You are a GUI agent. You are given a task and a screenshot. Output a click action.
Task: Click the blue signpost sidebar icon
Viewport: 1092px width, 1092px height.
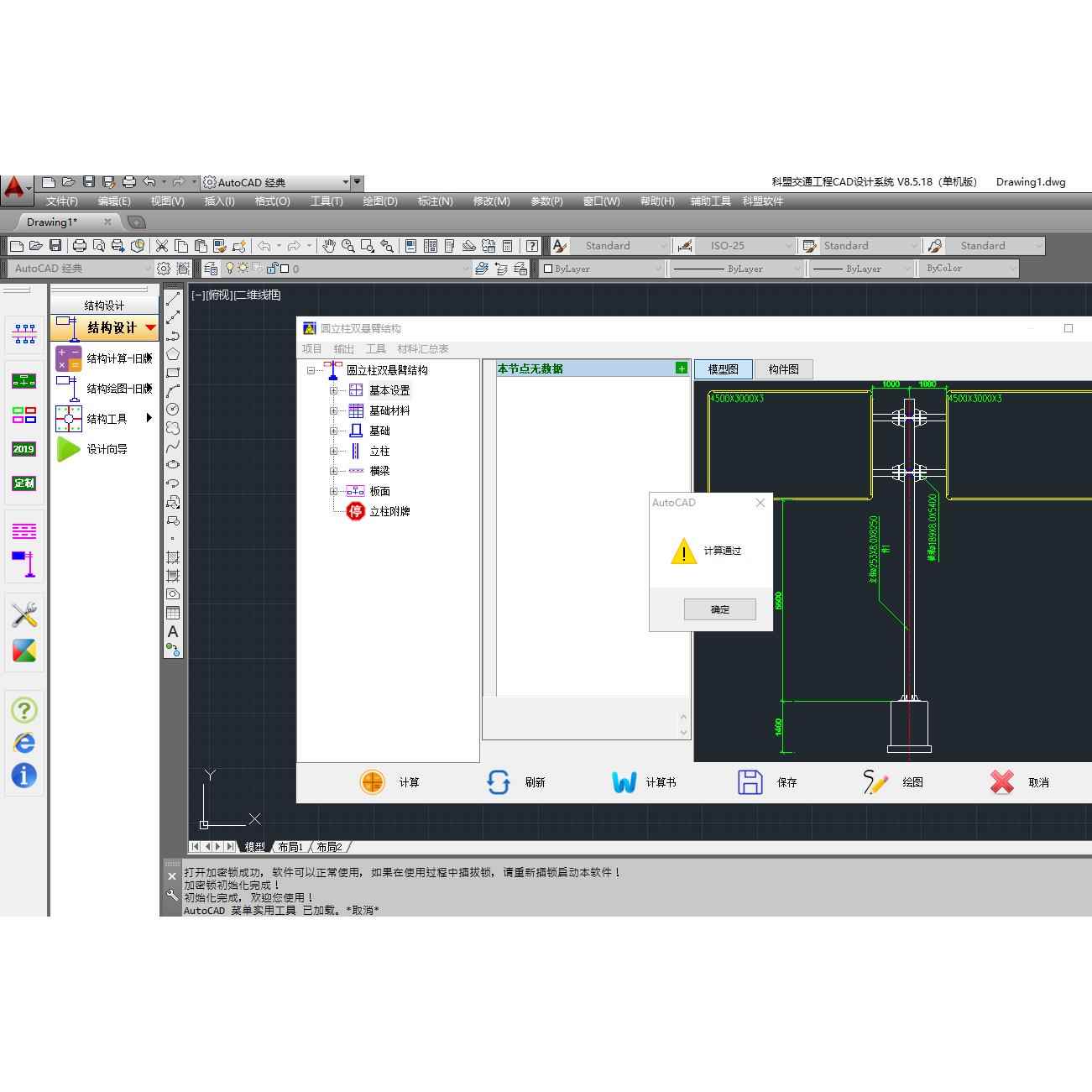pyautogui.click(x=24, y=564)
